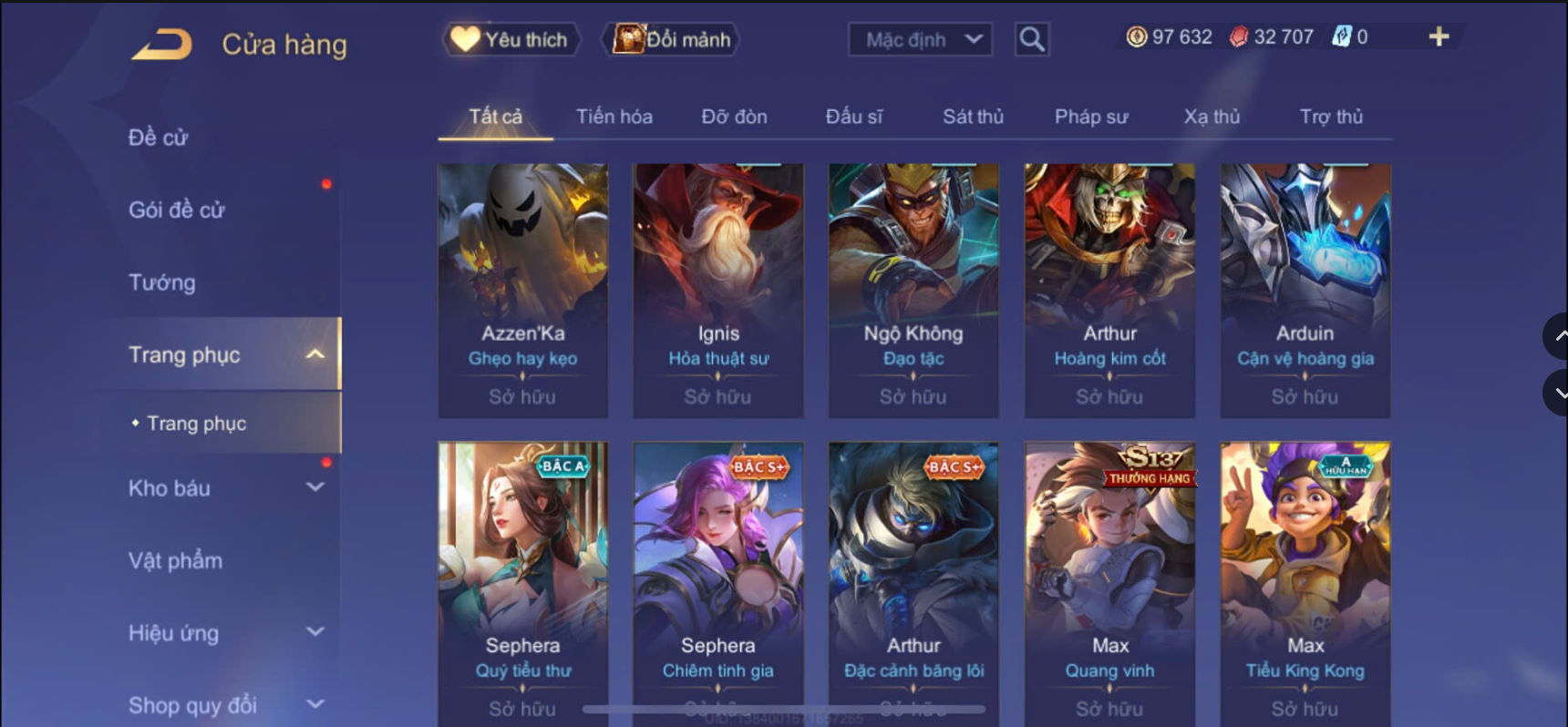Click the heart Yêu thích icon

tap(465, 39)
